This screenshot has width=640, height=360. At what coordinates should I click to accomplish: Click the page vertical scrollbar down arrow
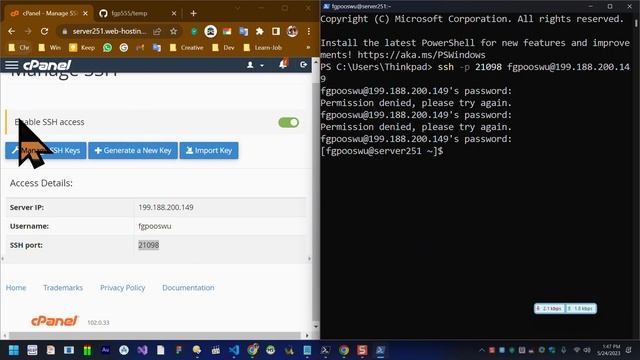click(316, 326)
